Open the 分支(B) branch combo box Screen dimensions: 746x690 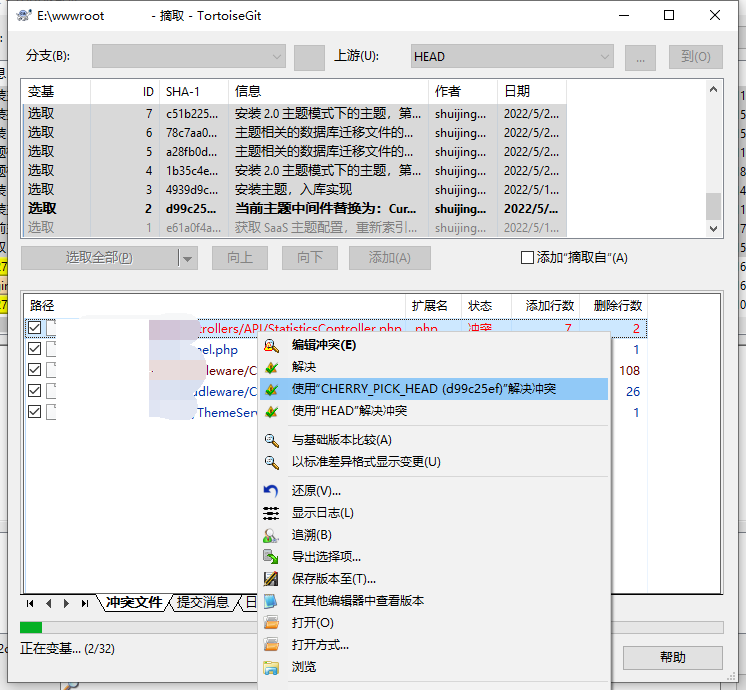(189, 57)
